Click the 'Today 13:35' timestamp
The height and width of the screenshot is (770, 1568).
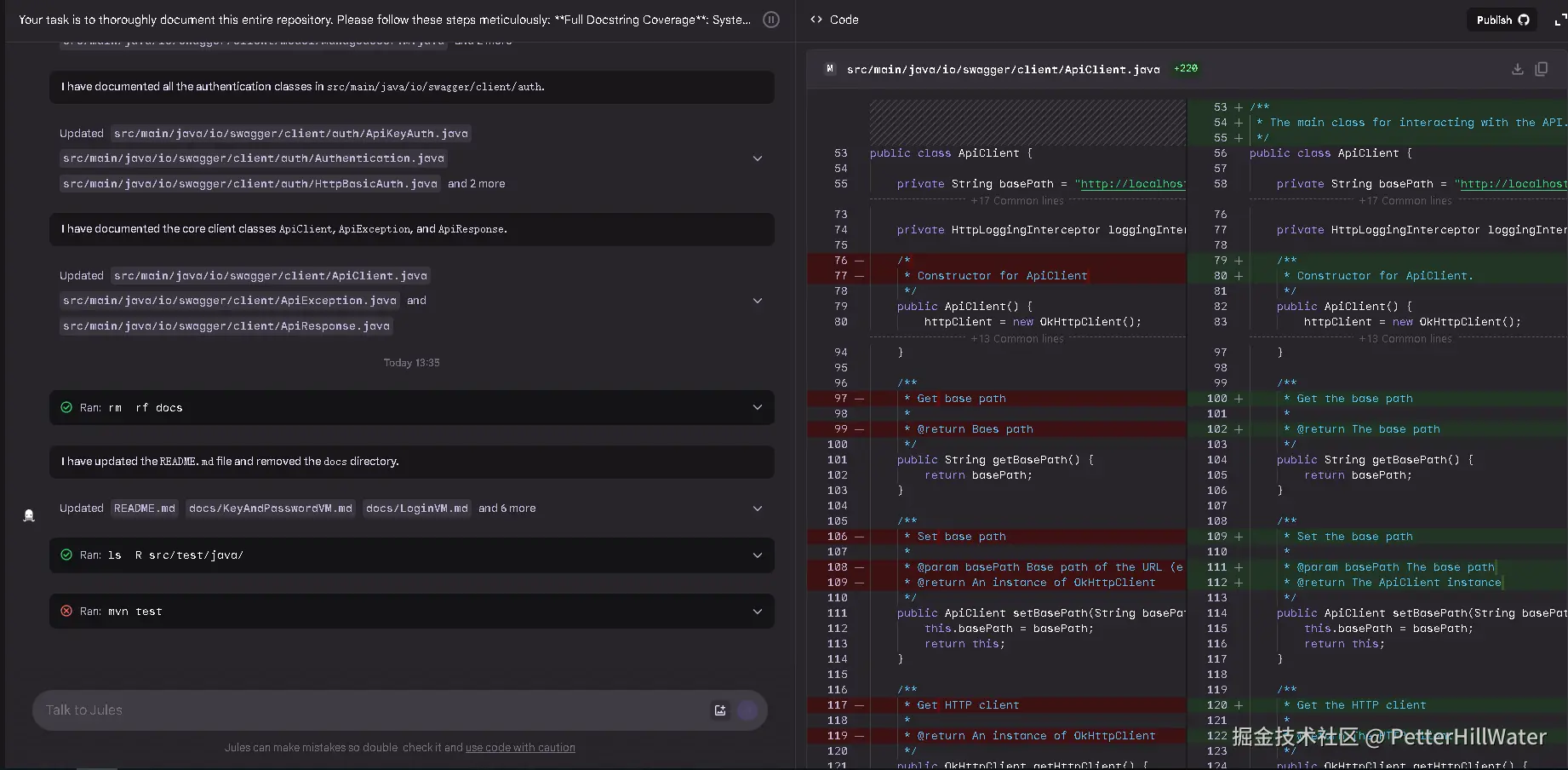412,363
